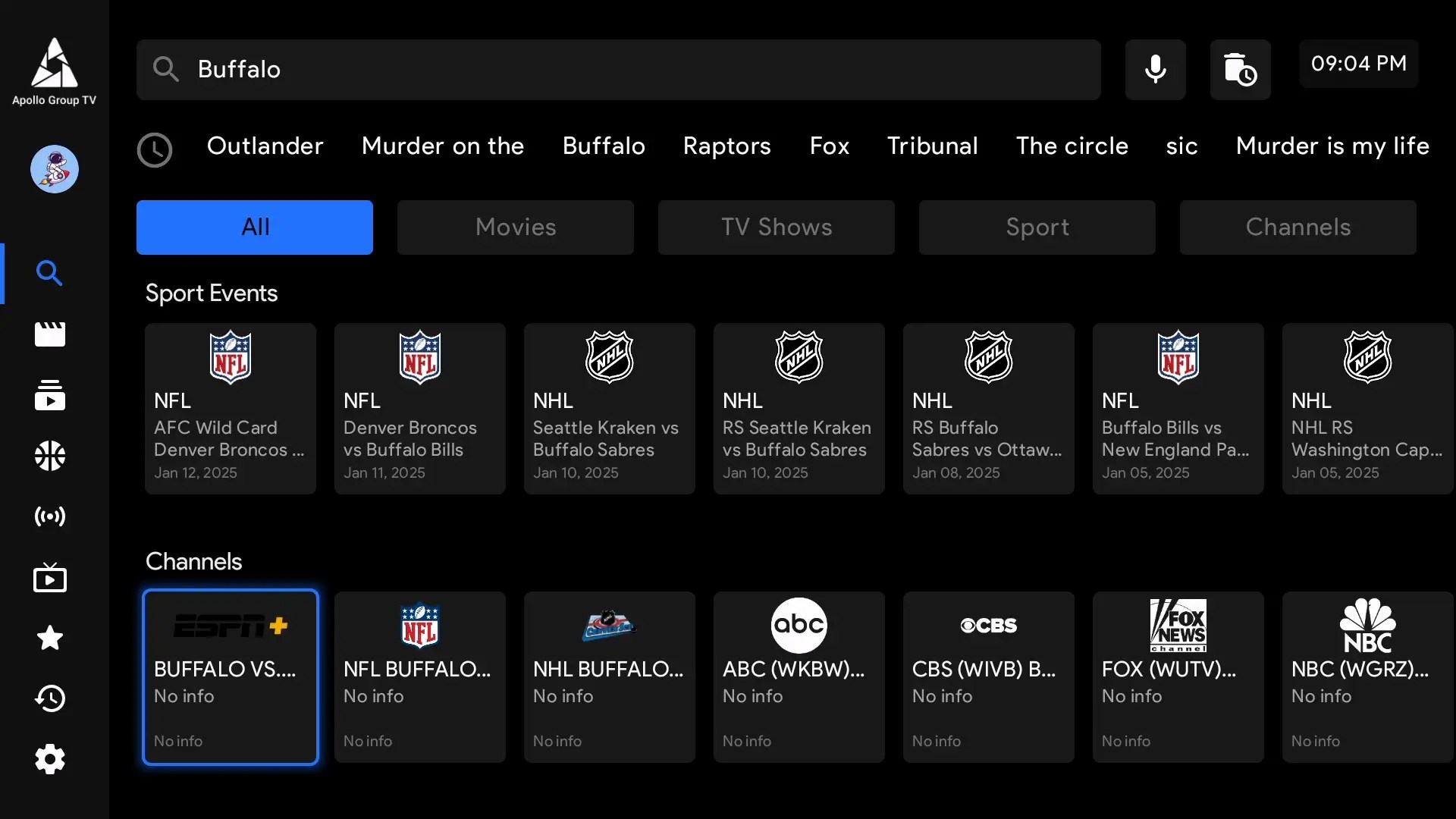1456x819 pixels.
Task: Select the All filter tab
Action: (x=255, y=227)
